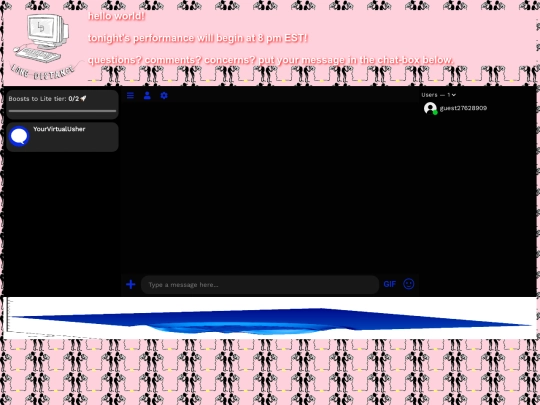Open the YourVirtualUsher chat room
Viewport: 540px width, 405px height.
click(x=62, y=137)
